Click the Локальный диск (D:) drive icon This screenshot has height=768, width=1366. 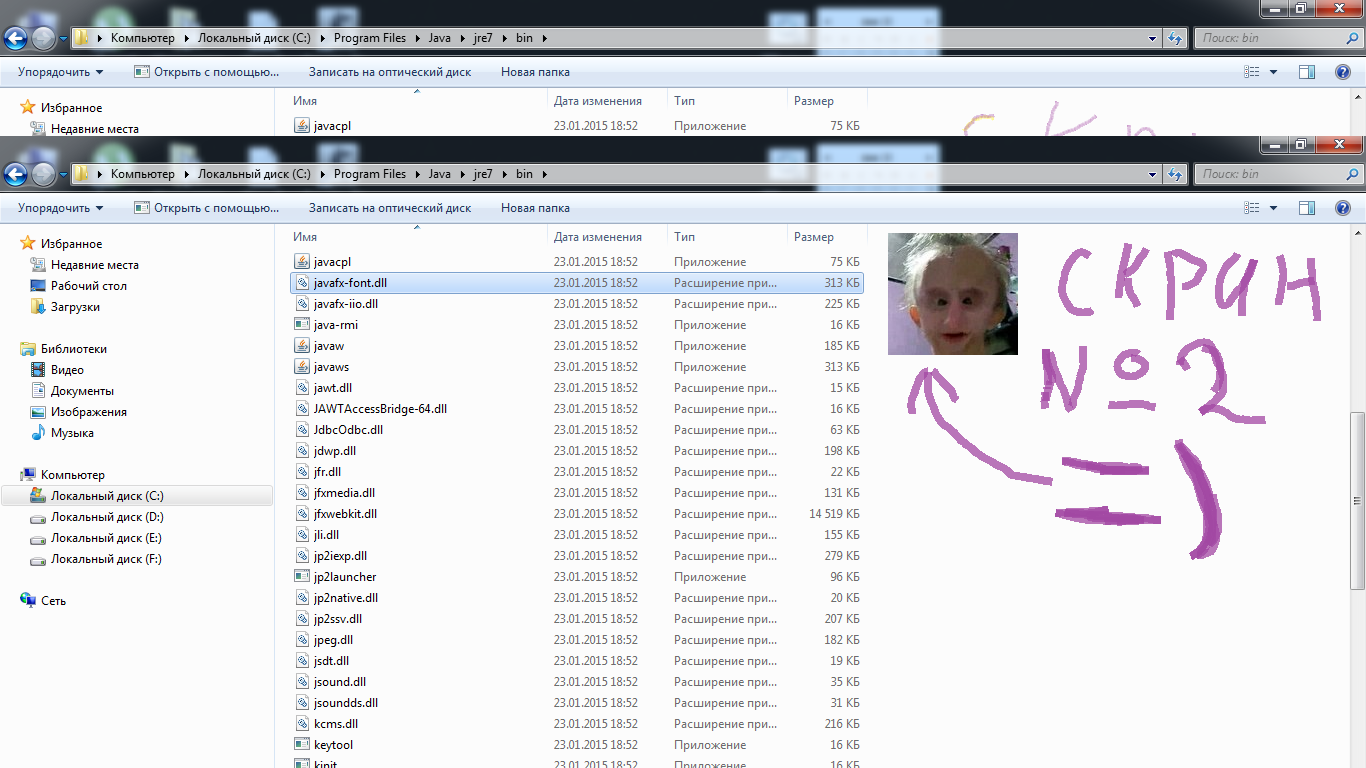click(x=38, y=517)
